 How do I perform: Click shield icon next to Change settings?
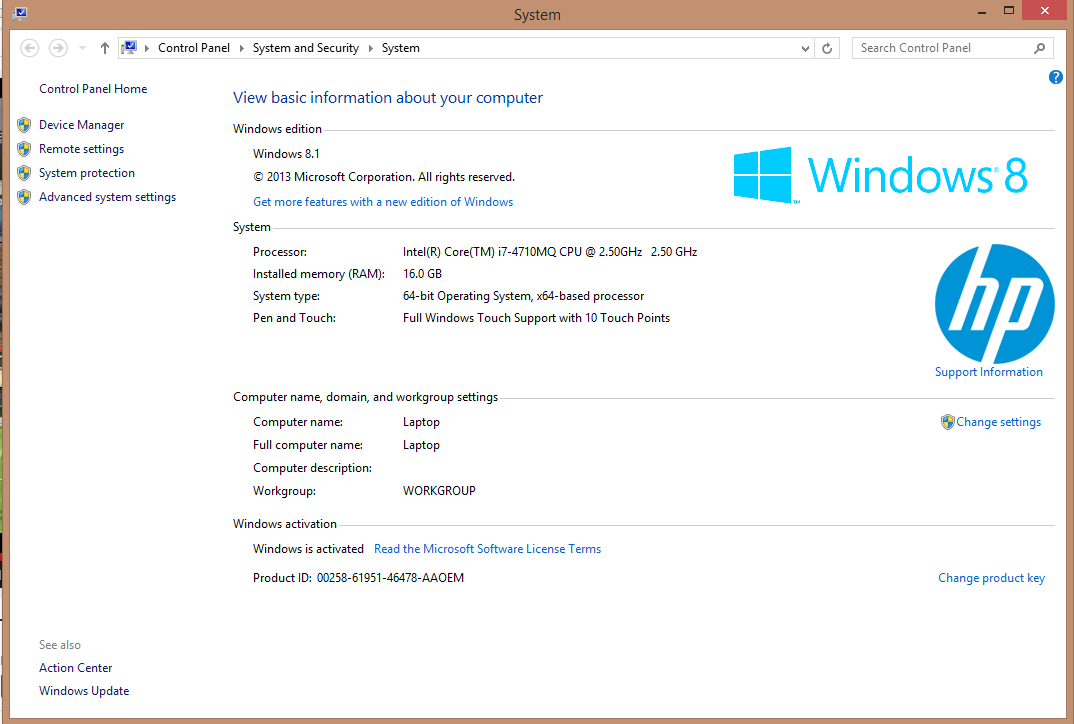click(947, 422)
